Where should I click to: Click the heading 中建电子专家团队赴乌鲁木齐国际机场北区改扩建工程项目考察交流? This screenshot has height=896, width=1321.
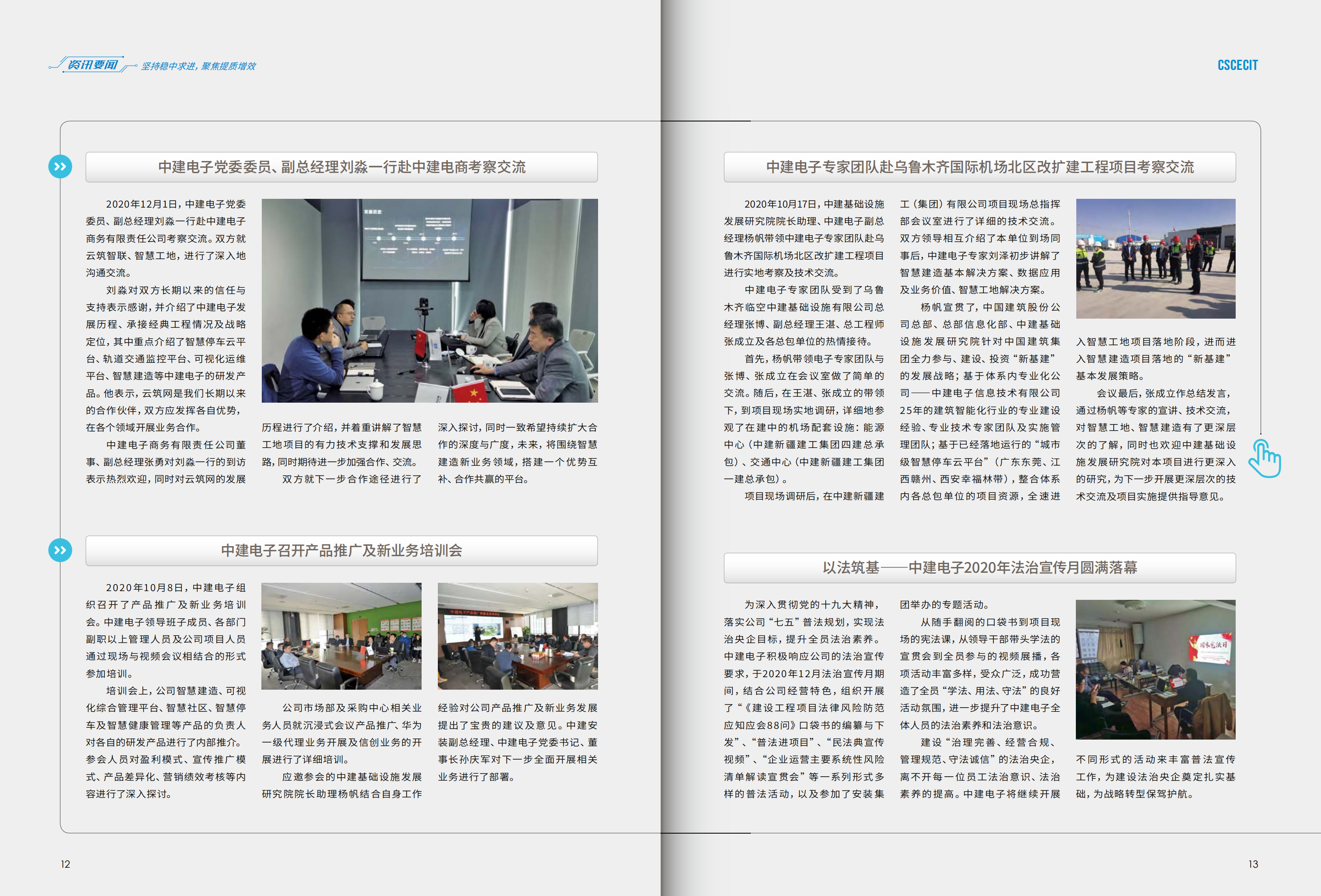pyautogui.click(x=980, y=167)
